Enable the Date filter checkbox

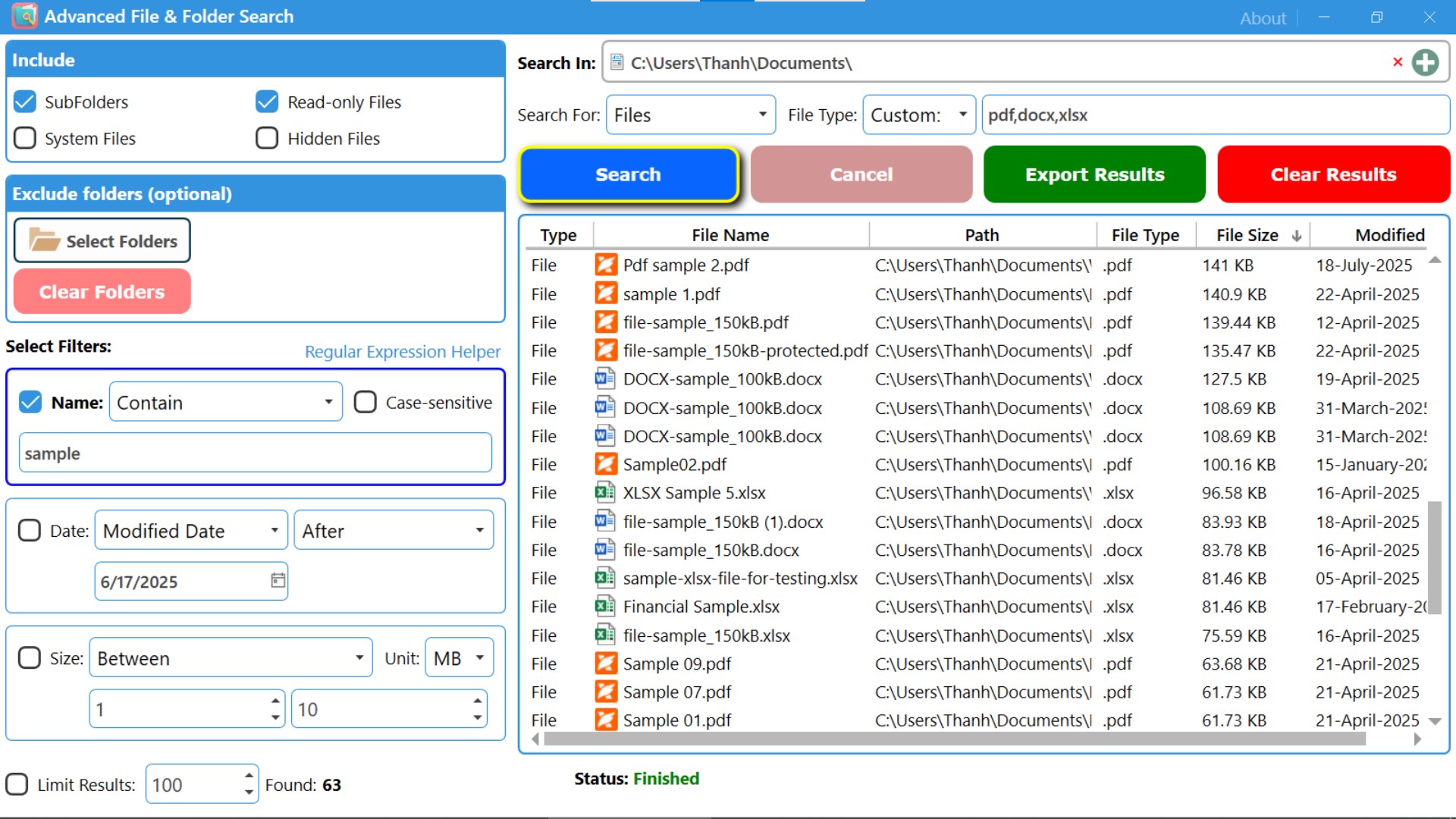click(30, 530)
